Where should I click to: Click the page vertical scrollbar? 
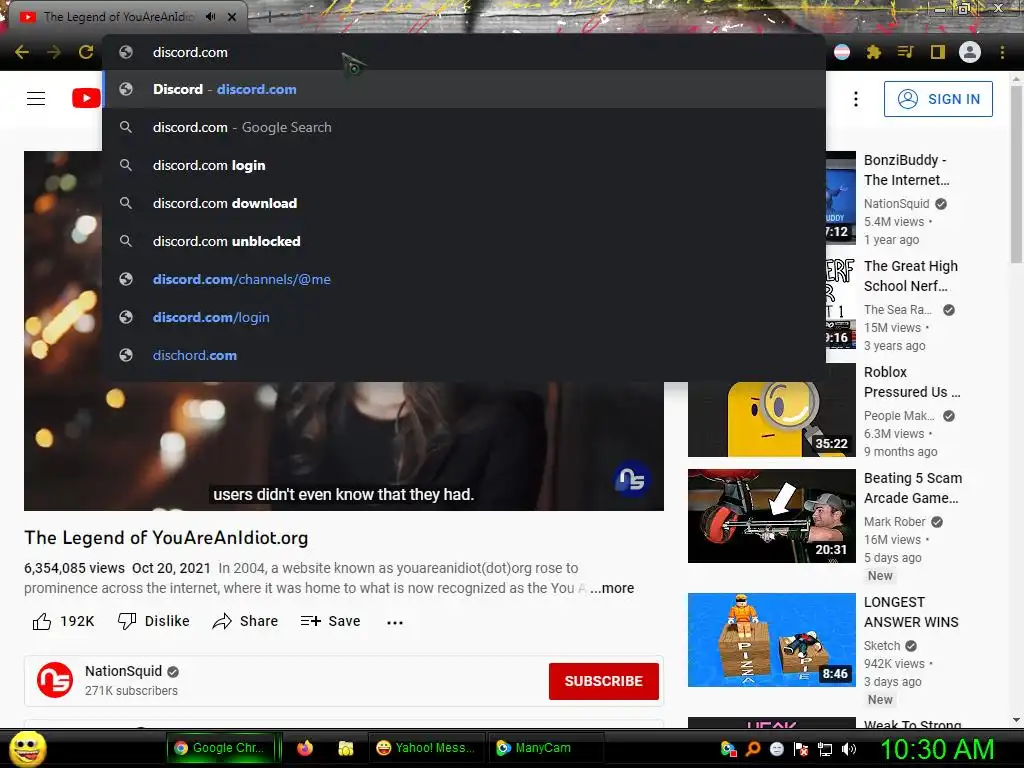pos(1016,173)
